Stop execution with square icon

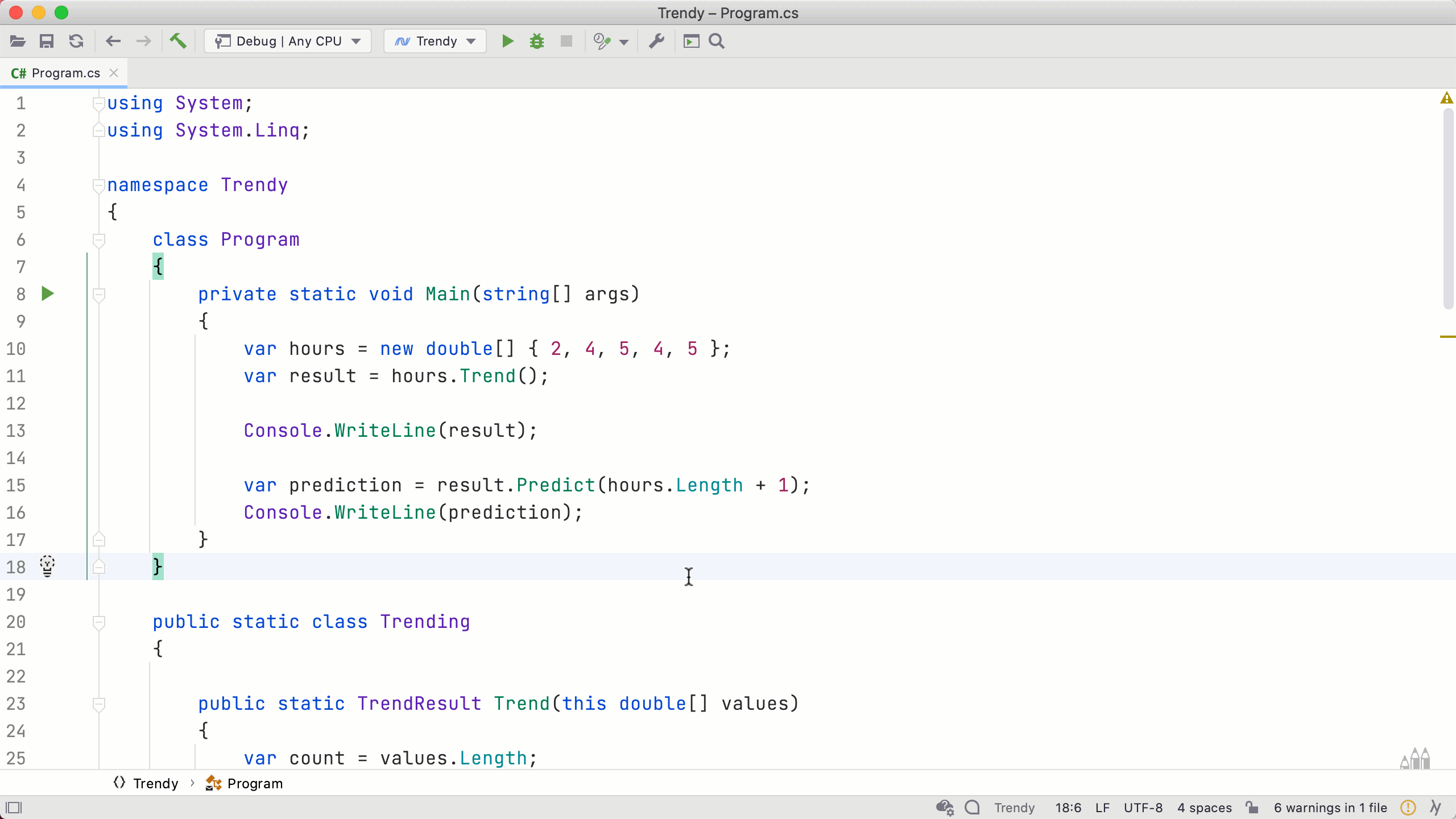[566, 41]
